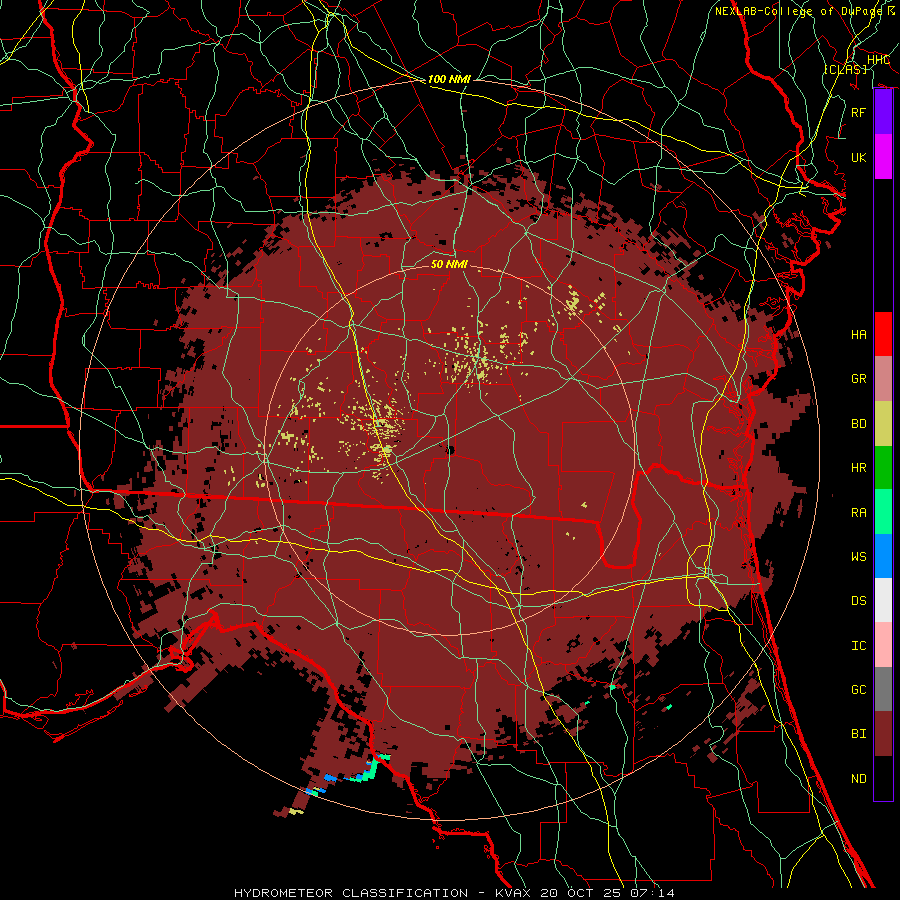Click the GC legend label
900x900 pixels.
pos(859,690)
